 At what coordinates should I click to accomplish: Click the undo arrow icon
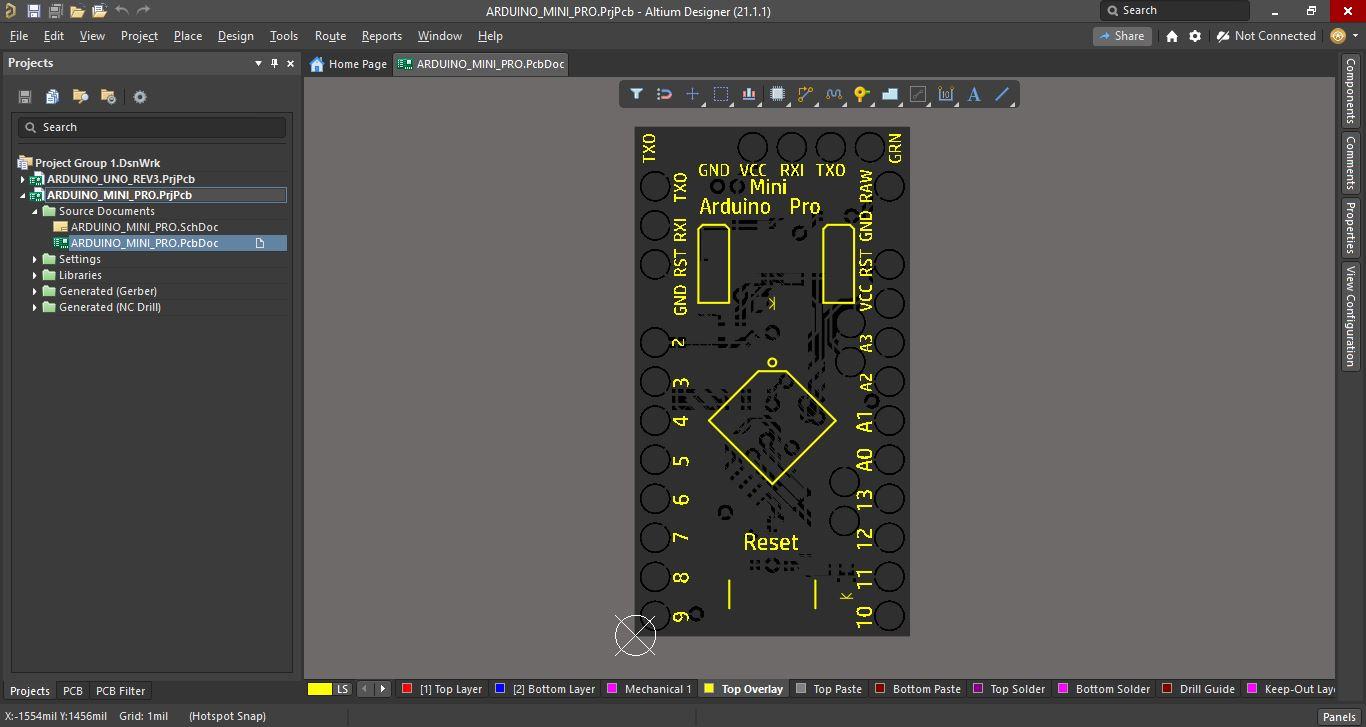[x=121, y=11]
